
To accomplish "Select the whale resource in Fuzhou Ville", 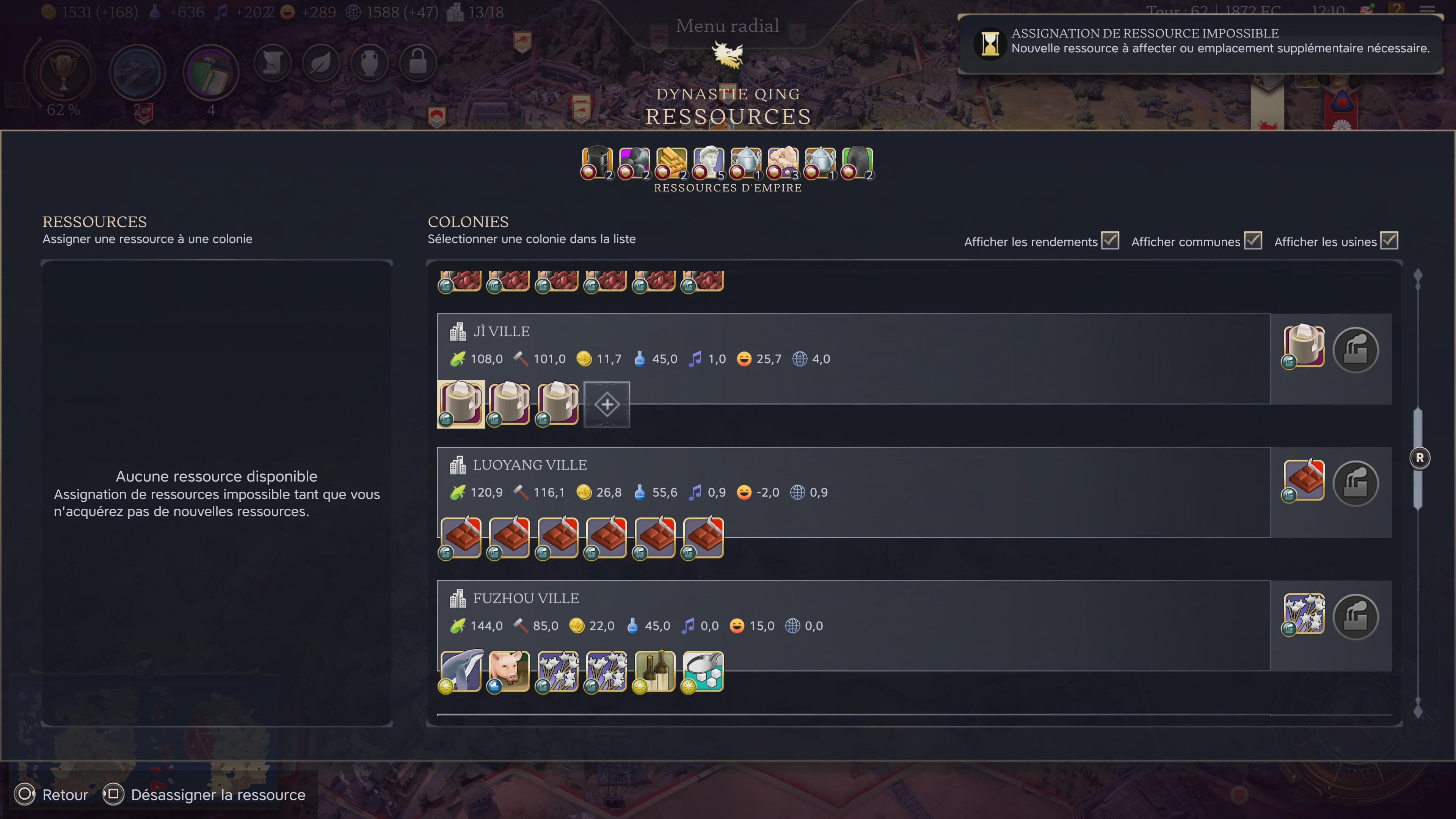I will 461,671.
